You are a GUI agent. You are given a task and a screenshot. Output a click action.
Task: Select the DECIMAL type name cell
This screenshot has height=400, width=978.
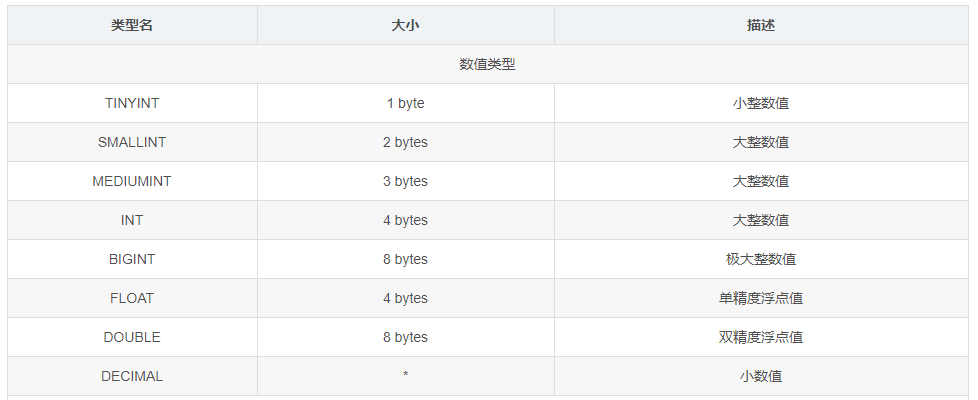[132, 376]
